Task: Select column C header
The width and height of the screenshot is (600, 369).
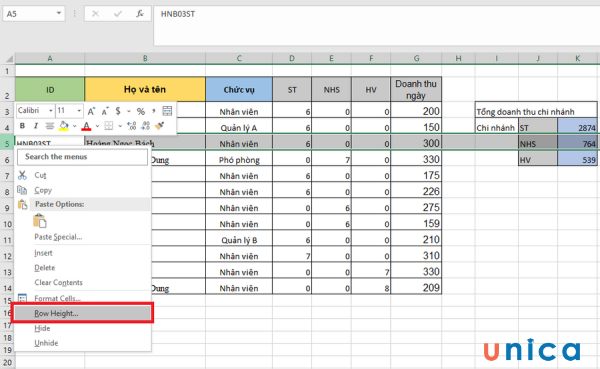Action: (x=239, y=59)
